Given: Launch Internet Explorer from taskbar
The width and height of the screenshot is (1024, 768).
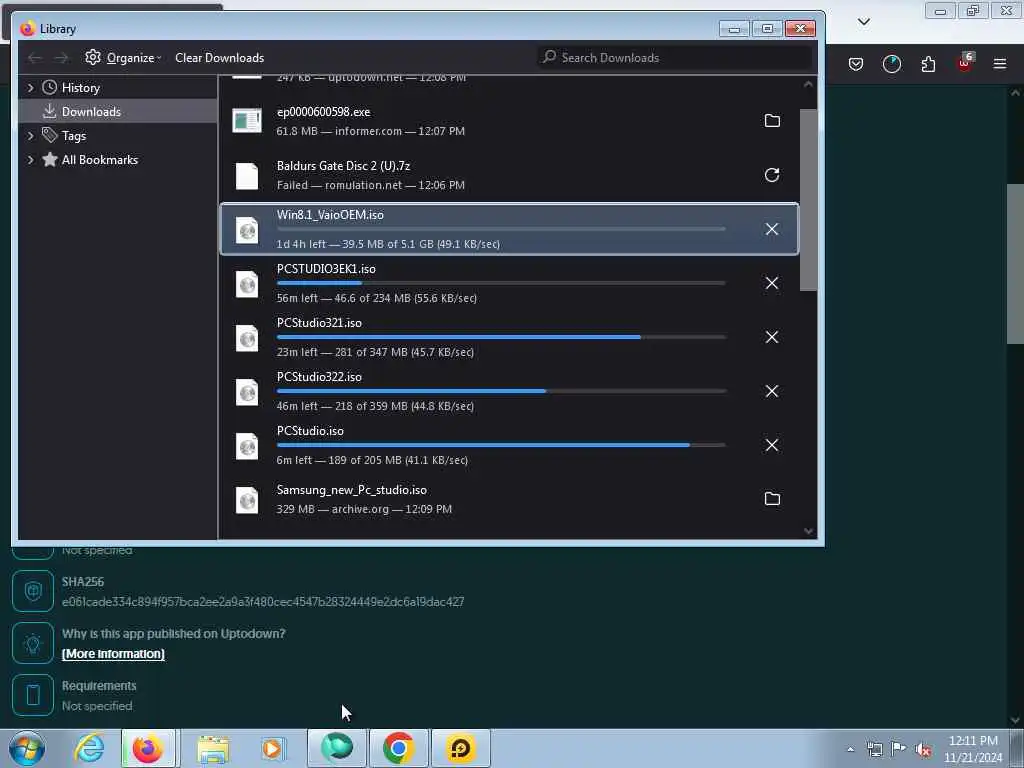Looking at the screenshot, I should coord(89,748).
